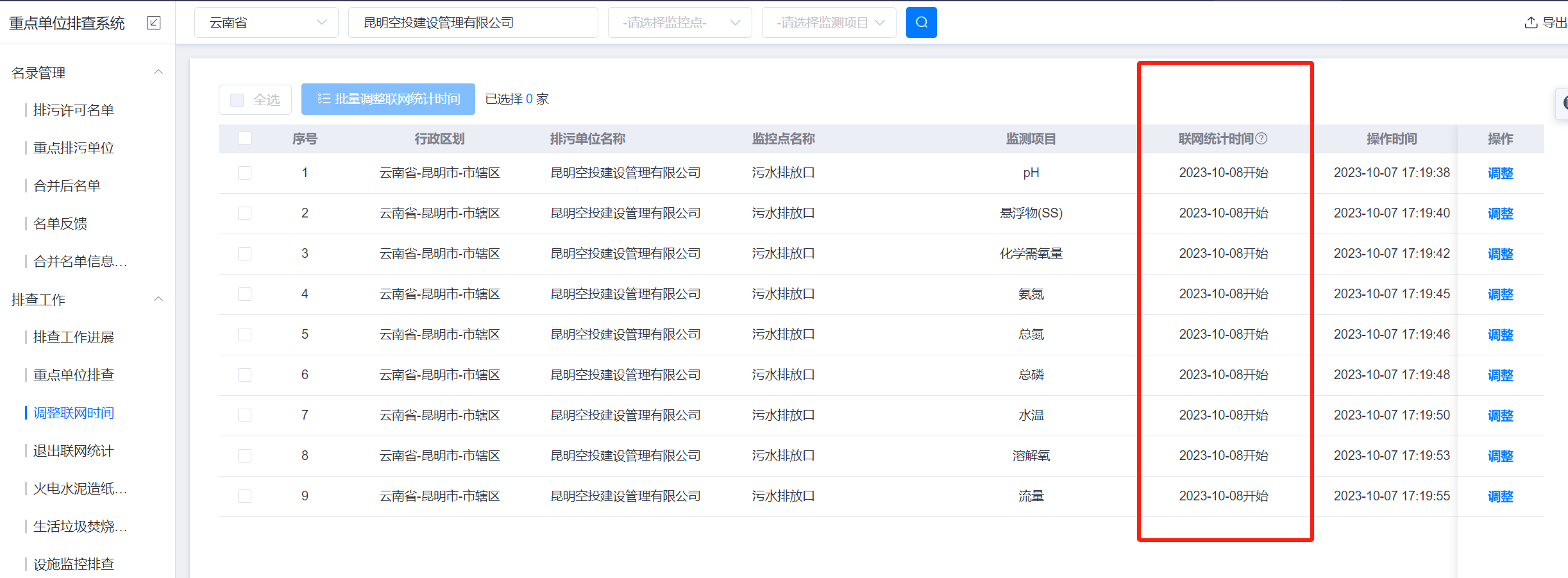Screen dimensions: 1568x578
Task: Open 设施监控排查 in the sidebar
Action: [74, 565]
